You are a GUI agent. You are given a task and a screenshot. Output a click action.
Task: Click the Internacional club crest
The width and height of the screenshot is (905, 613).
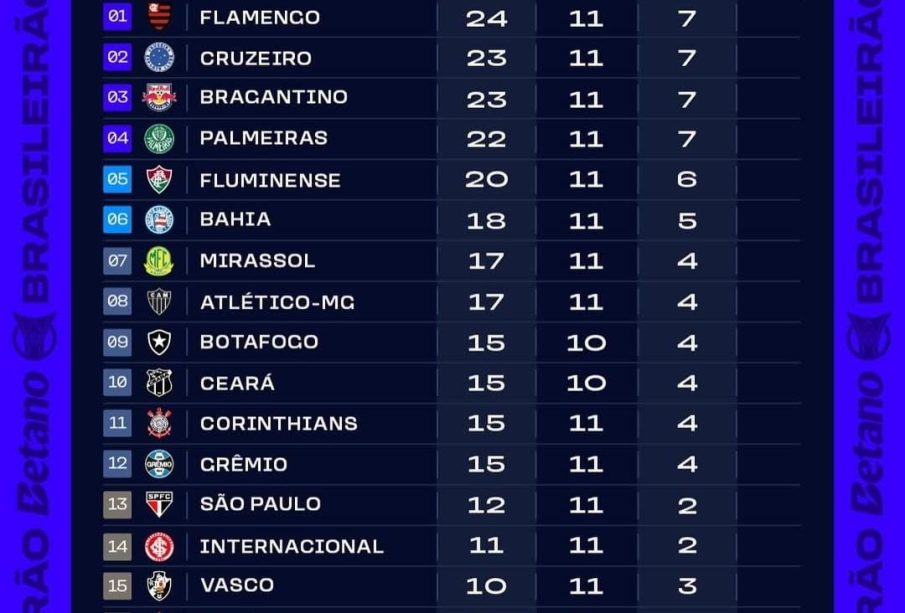(x=159, y=546)
